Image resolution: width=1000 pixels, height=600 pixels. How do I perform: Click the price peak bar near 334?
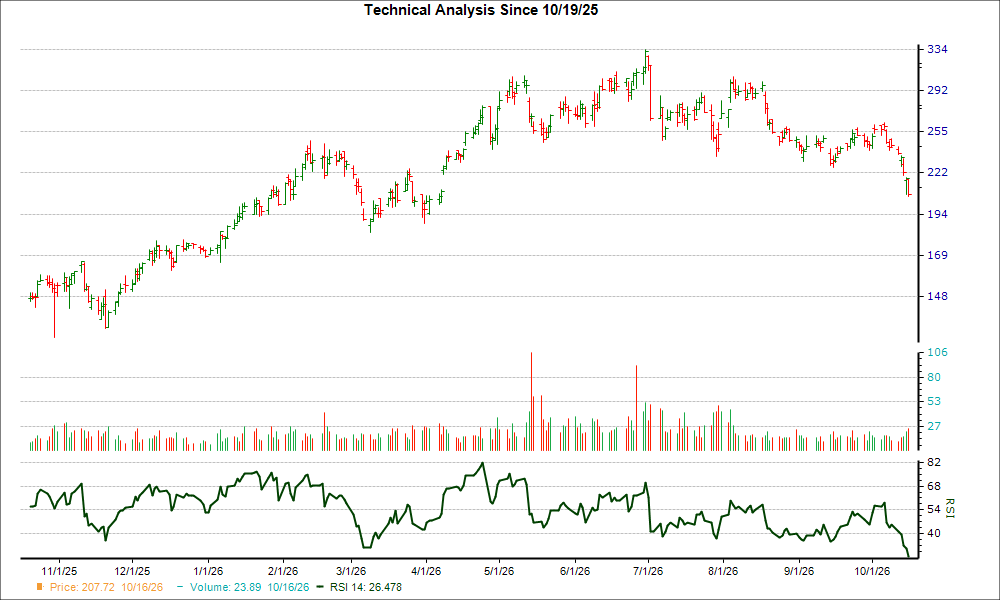[x=647, y=62]
